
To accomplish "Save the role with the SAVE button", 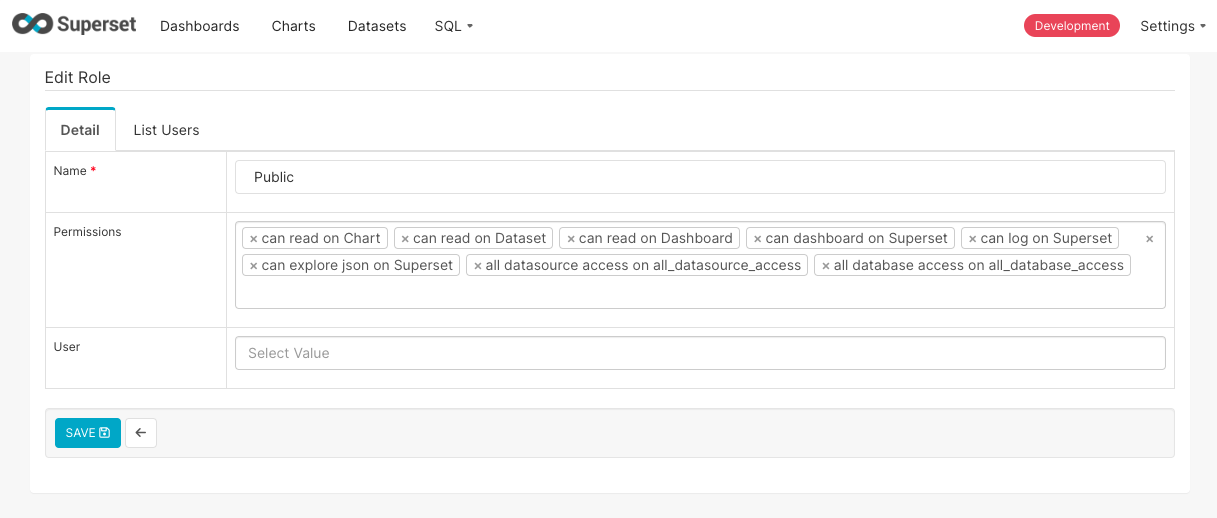I will point(88,433).
